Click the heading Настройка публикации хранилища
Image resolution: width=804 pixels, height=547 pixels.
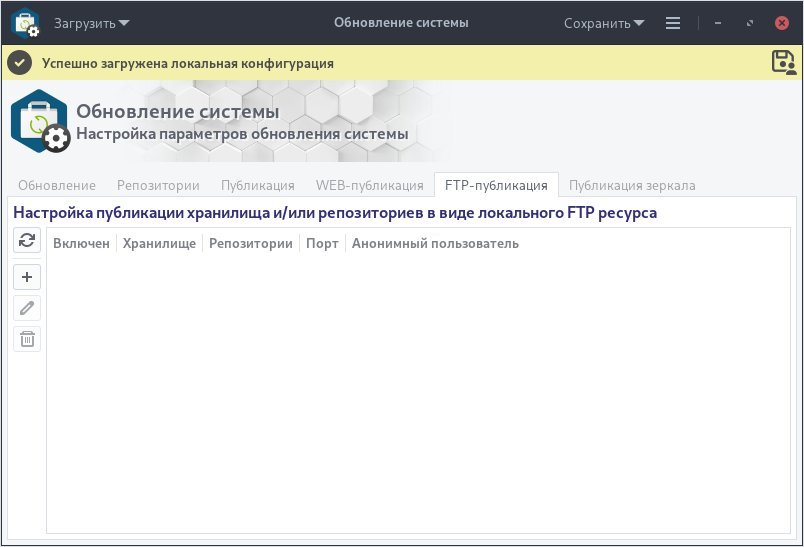(335, 213)
